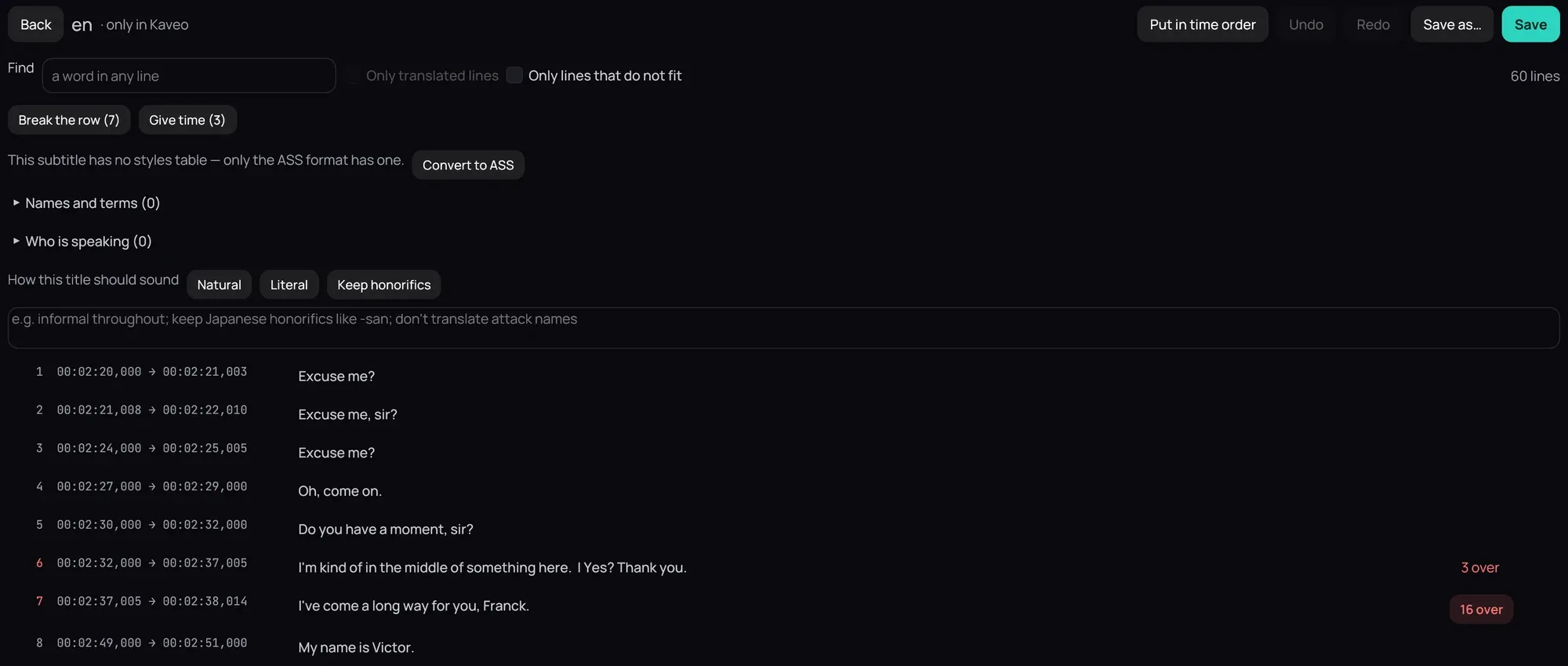Focus the Find word input field
Image resolution: width=1568 pixels, height=666 pixels.
(x=189, y=75)
